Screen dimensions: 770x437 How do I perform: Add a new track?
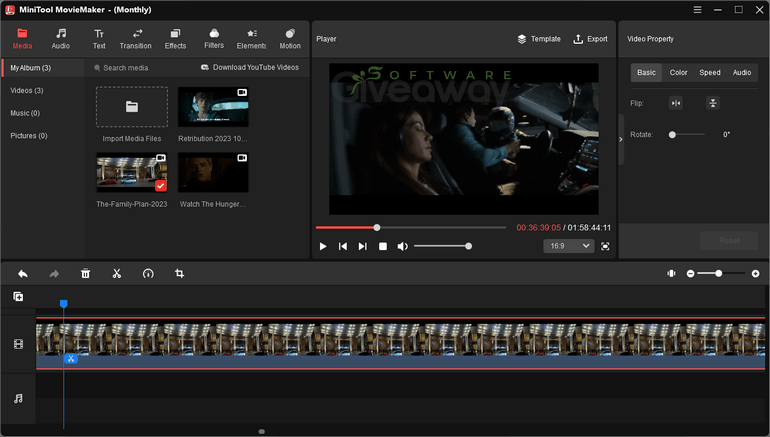click(18, 296)
